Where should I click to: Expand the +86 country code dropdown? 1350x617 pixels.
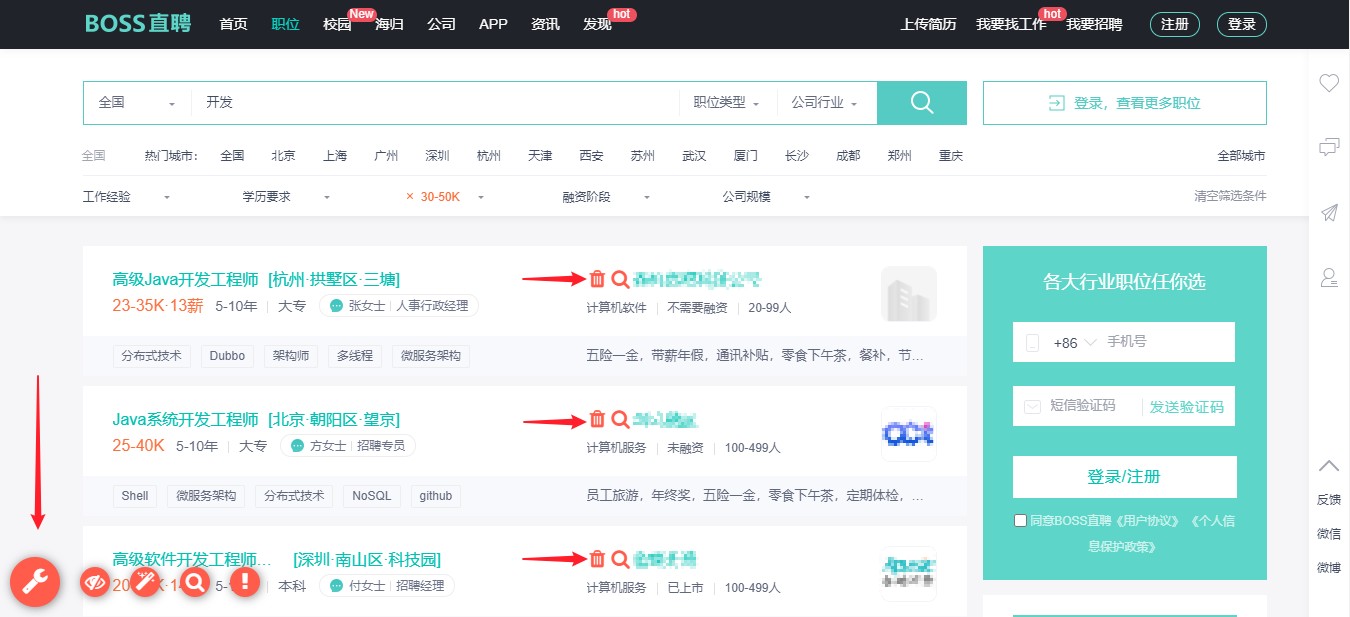(1074, 343)
